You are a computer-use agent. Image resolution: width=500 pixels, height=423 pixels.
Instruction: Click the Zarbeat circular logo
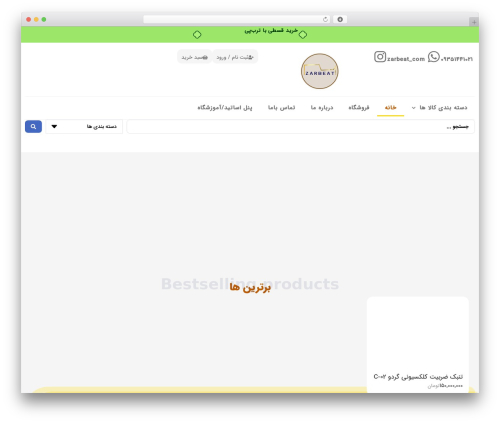point(320,71)
